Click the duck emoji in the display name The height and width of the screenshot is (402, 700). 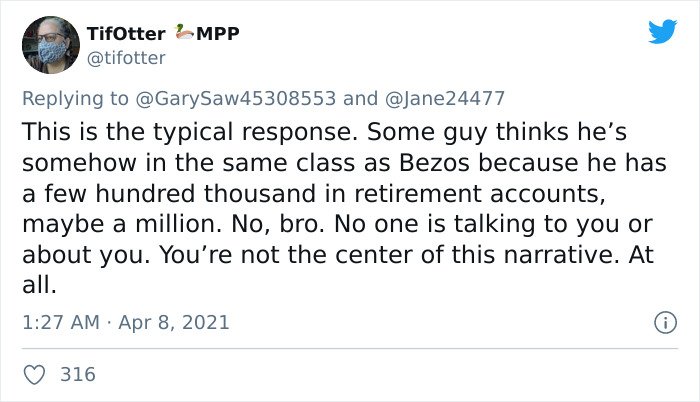[183, 32]
